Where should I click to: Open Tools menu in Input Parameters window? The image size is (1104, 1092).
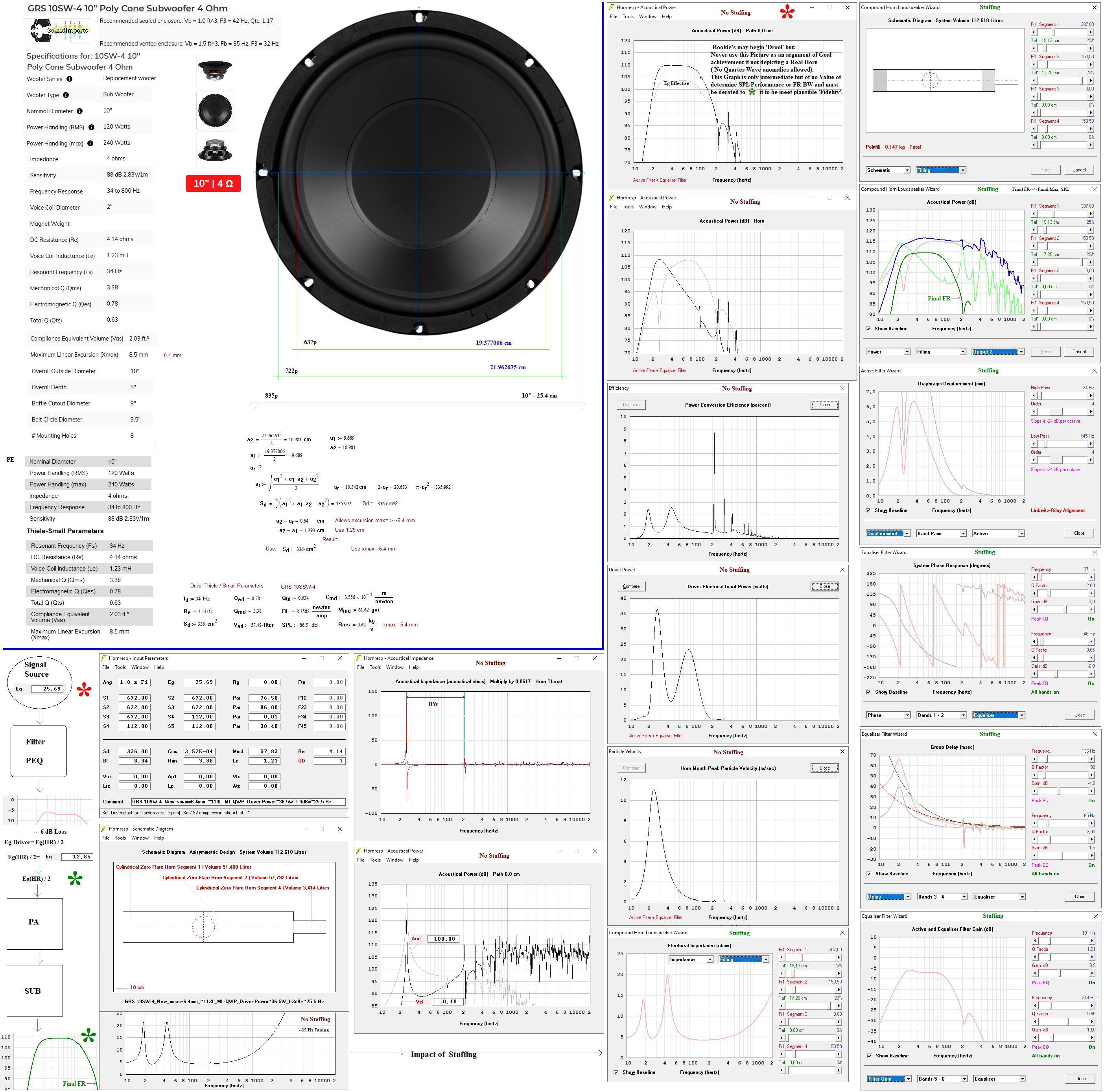click(120, 667)
